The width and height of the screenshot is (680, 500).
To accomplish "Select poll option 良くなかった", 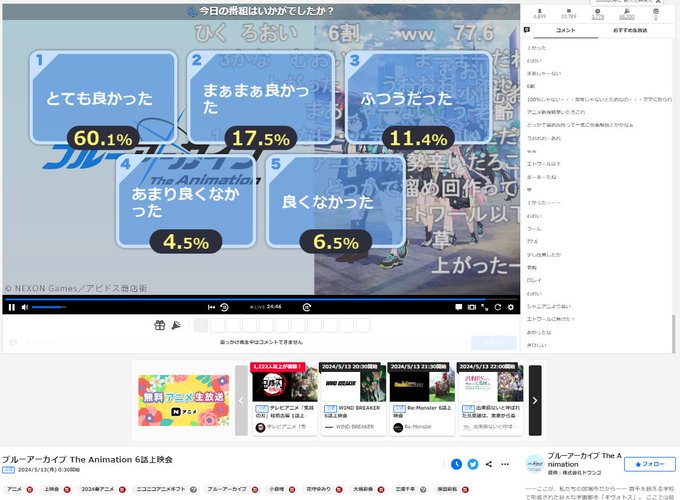I will pyautogui.click(x=336, y=202).
